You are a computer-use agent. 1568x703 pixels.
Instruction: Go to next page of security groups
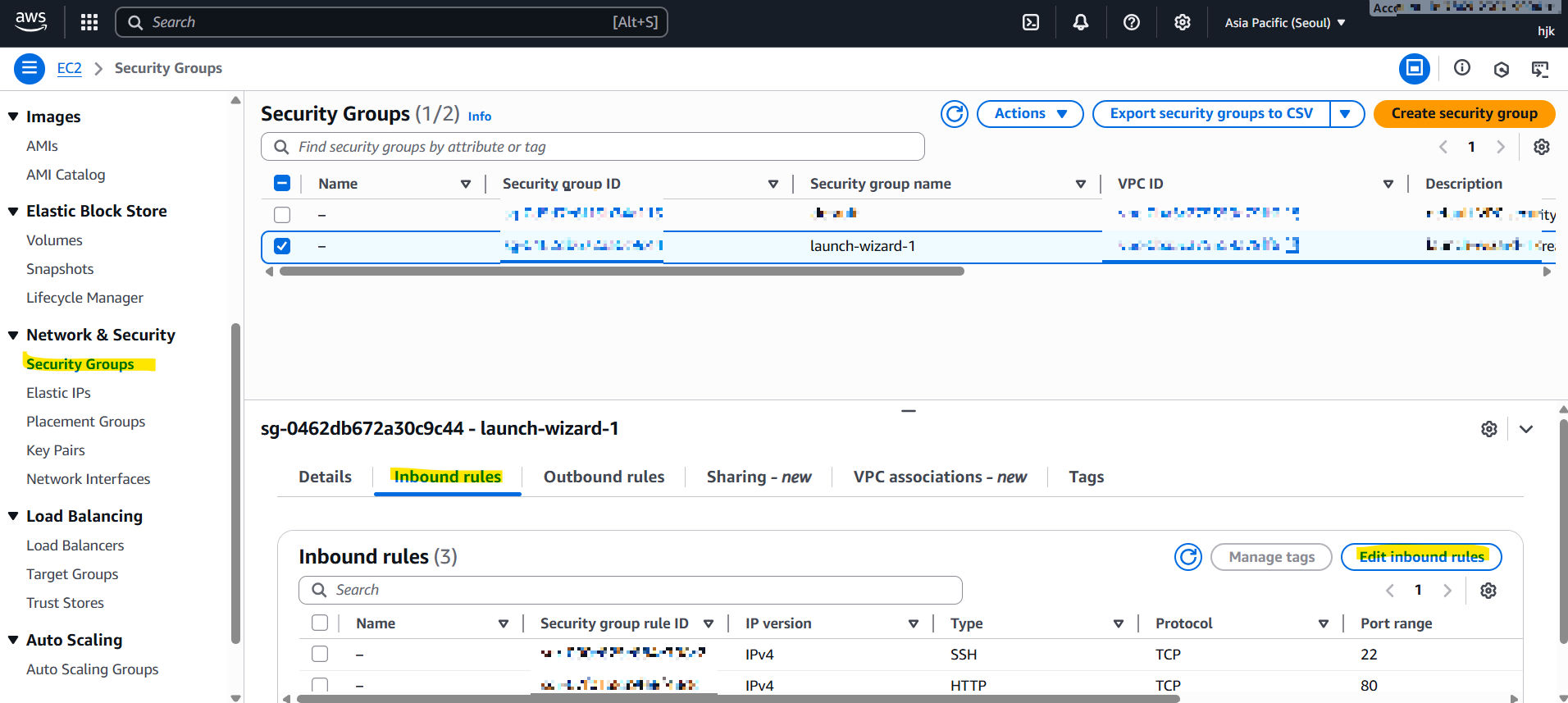pyautogui.click(x=1501, y=147)
